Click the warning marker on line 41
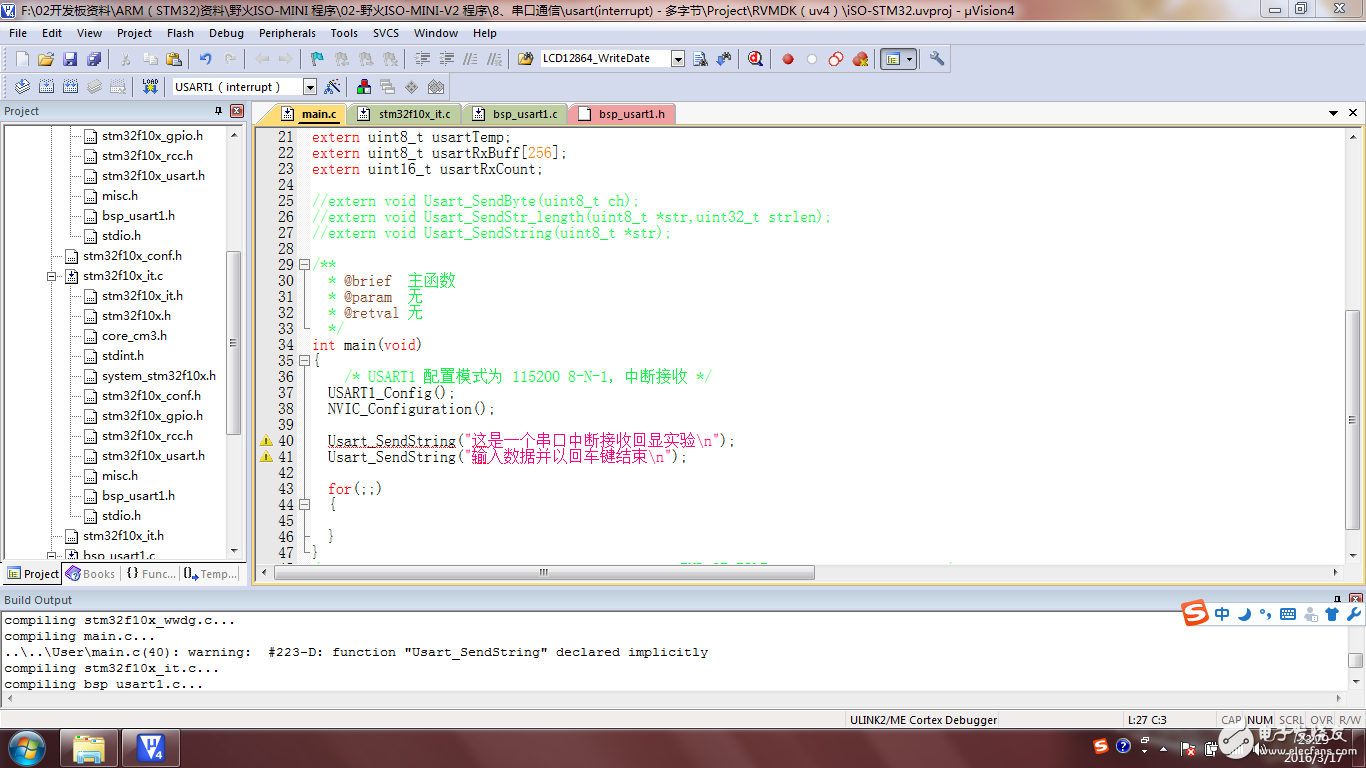The width and height of the screenshot is (1366, 768). tap(266, 457)
